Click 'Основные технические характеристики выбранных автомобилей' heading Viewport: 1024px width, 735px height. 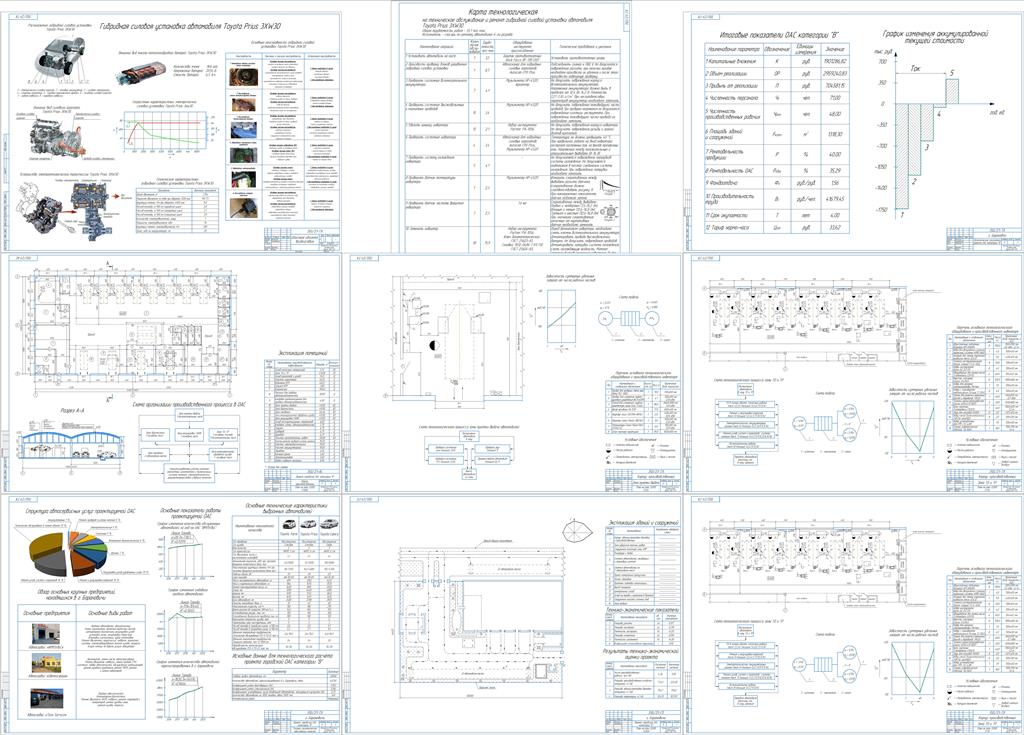point(285,508)
